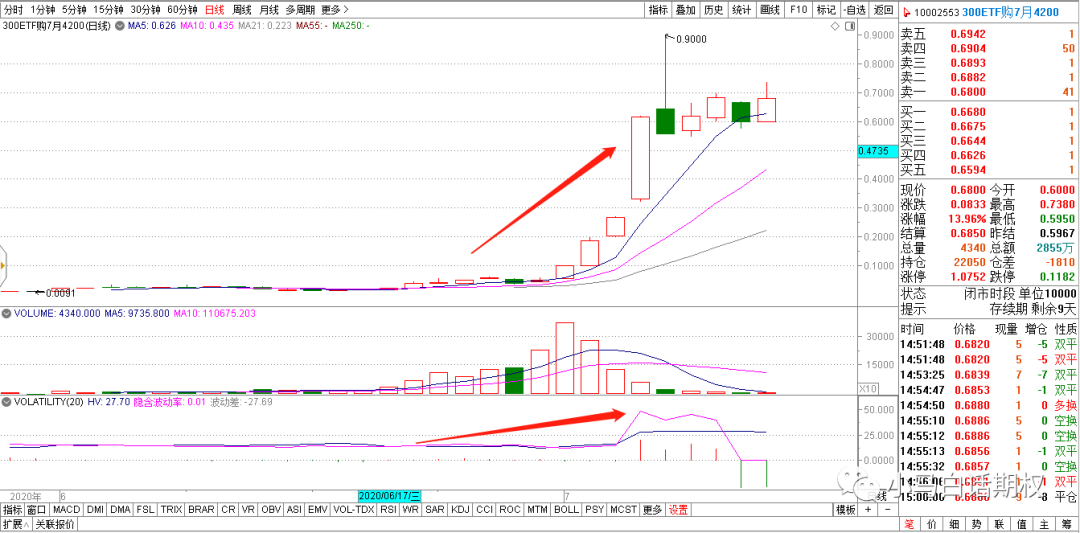Screen dimensions: 1080x533
Task: Click the left edge panel handle arrow
Action: 4,266
